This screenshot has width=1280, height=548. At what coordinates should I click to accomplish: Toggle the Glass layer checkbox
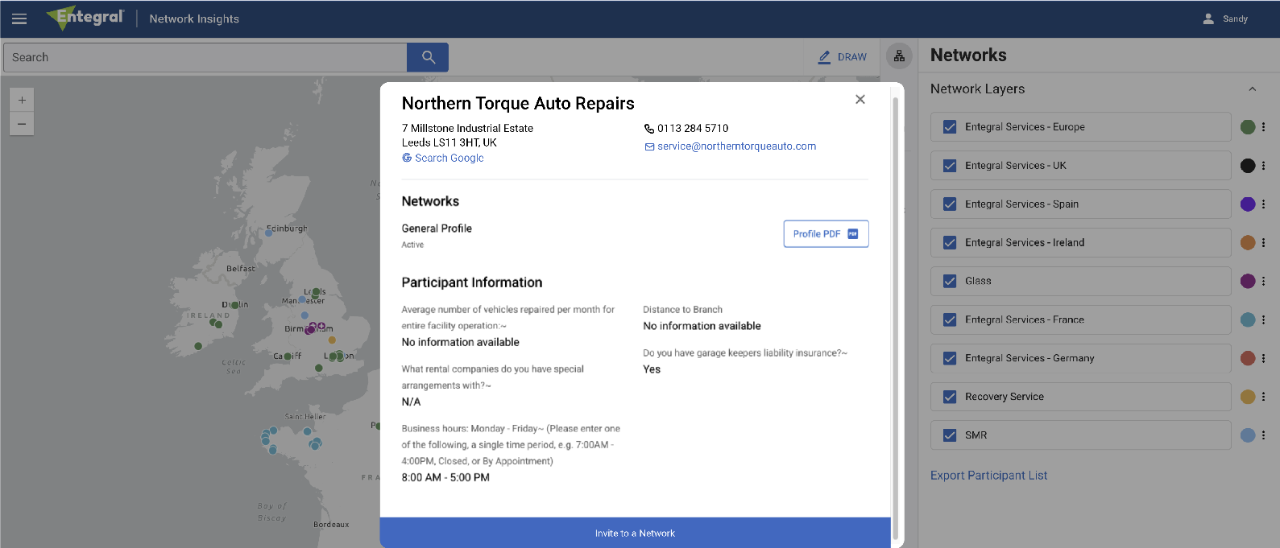coord(950,281)
